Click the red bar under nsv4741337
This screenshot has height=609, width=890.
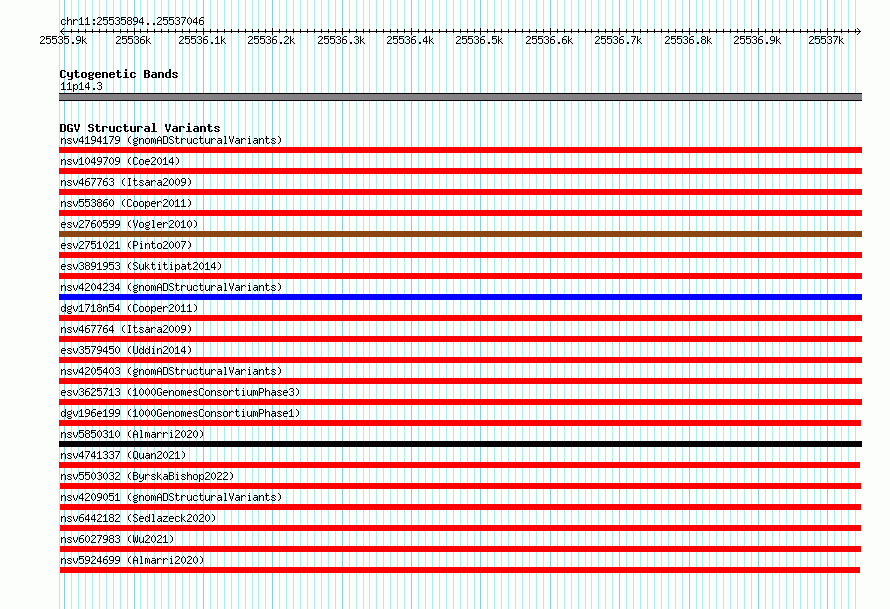click(x=459, y=465)
